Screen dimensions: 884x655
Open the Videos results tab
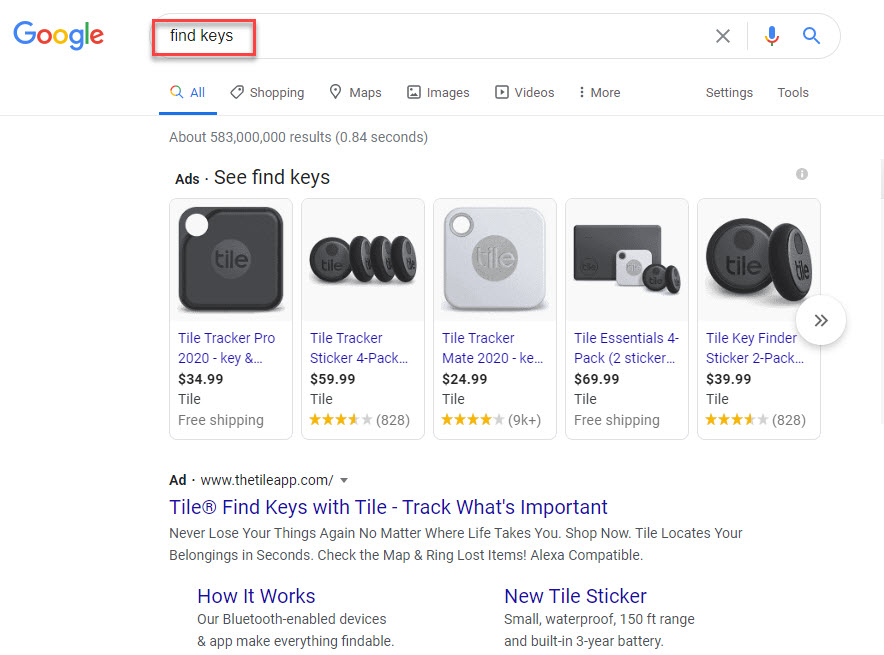524,92
